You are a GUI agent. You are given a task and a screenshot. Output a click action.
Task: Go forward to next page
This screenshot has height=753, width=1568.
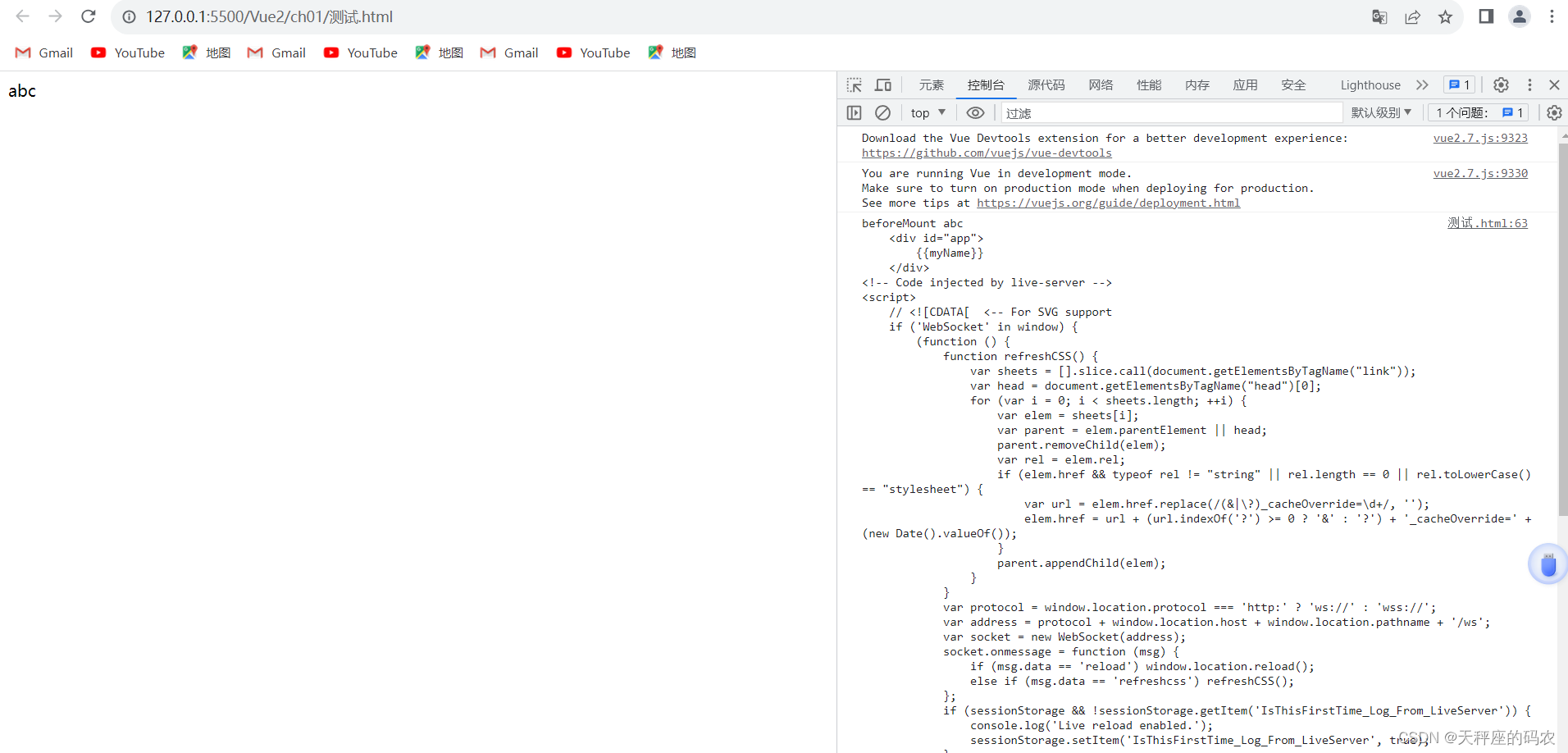click(x=55, y=16)
